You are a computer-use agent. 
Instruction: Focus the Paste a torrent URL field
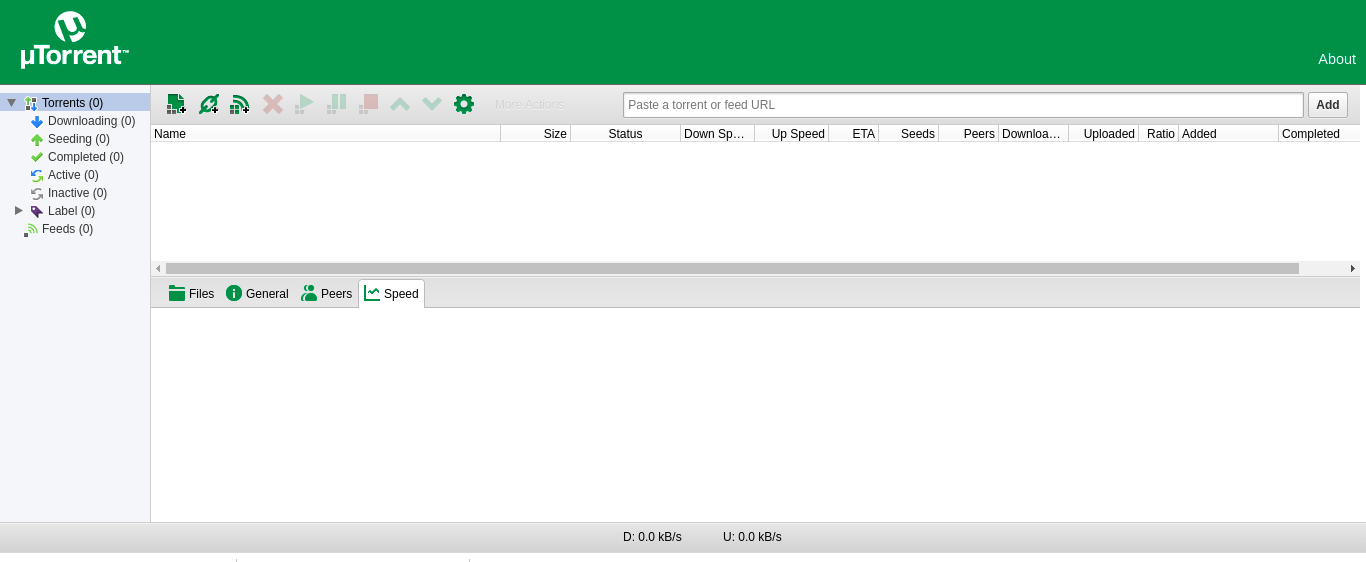[x=962, y=105]
